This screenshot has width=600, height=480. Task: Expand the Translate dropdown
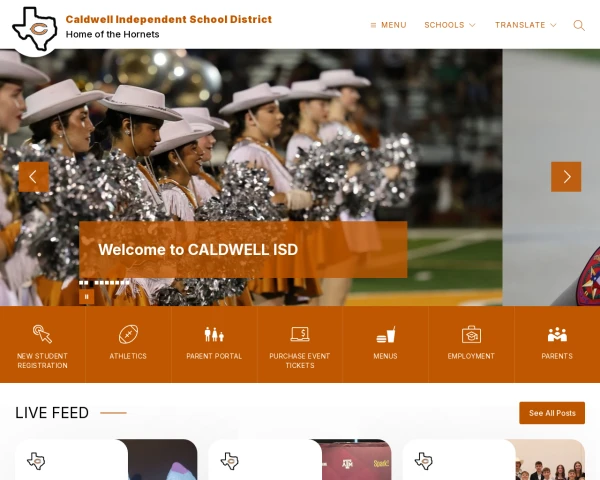click(x=524, y=25)
